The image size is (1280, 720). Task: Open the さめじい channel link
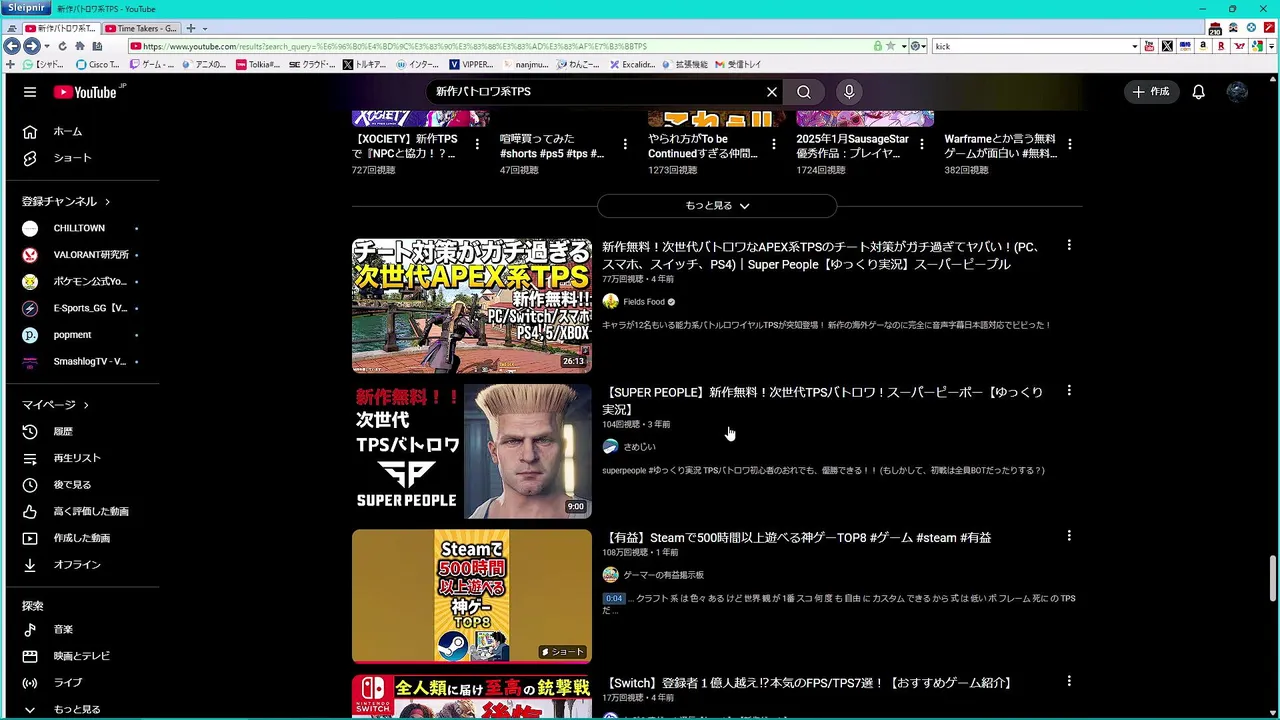[x=640, y=447]
